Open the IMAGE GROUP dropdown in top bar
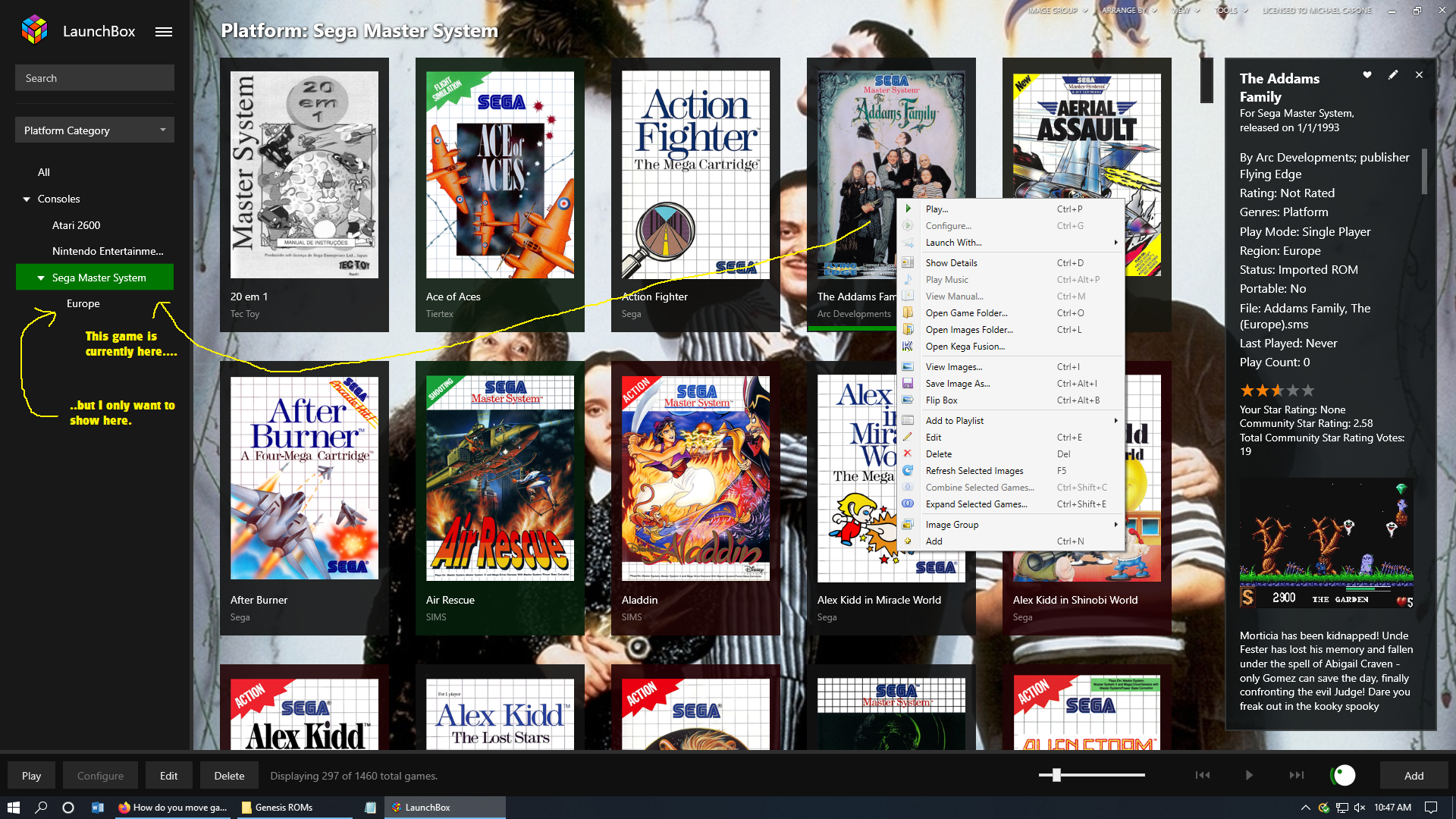1456x819 pixels. coord(1057,11)
